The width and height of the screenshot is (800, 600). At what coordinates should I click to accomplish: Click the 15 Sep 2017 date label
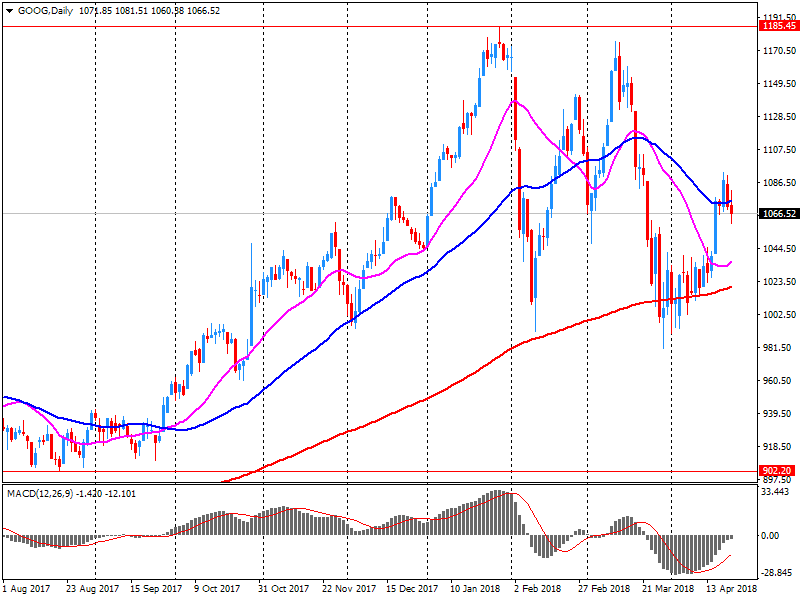click(x=156, y=588)
